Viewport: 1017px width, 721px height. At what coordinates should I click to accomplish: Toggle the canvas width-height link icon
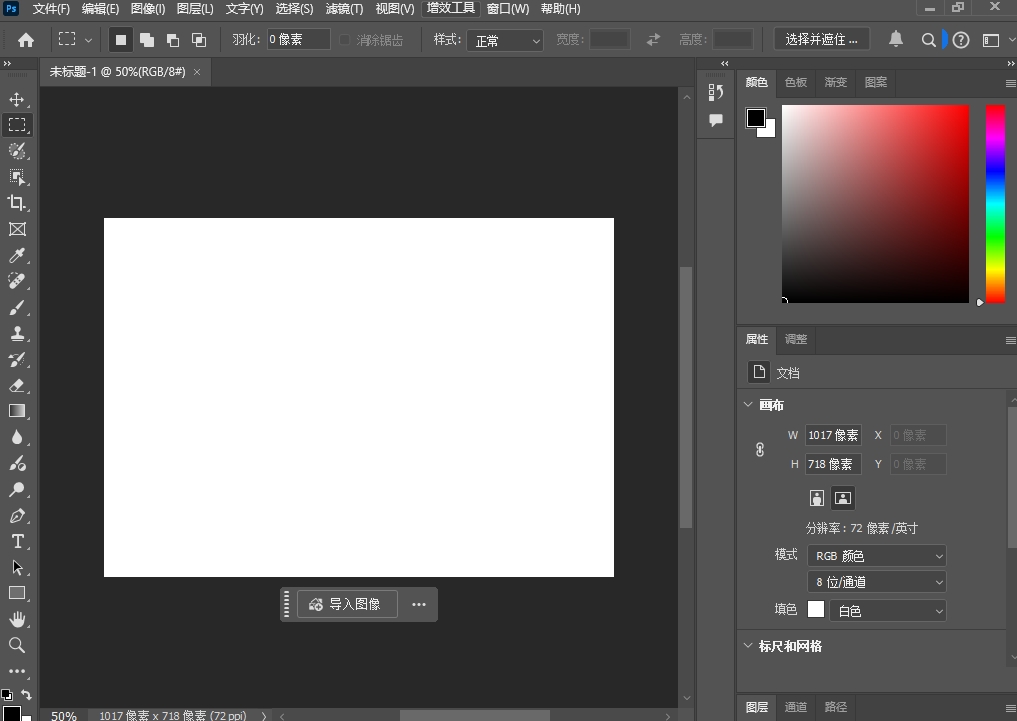[759, 449]
